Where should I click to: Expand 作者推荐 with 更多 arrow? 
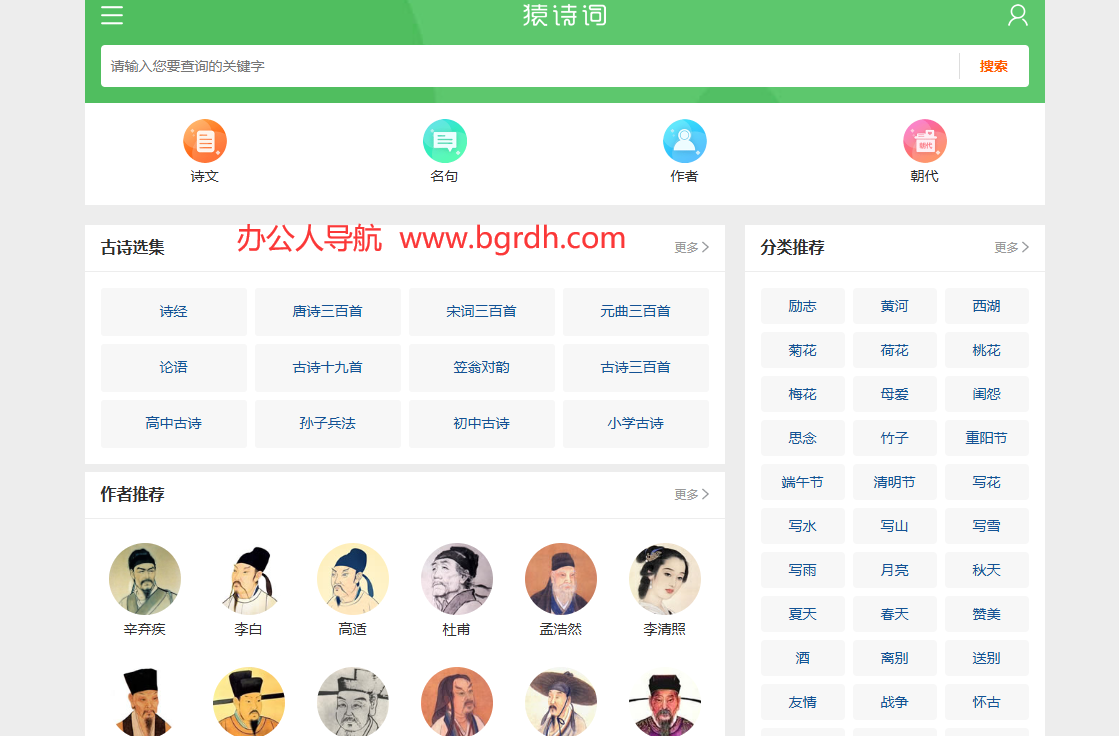(691, 495)
